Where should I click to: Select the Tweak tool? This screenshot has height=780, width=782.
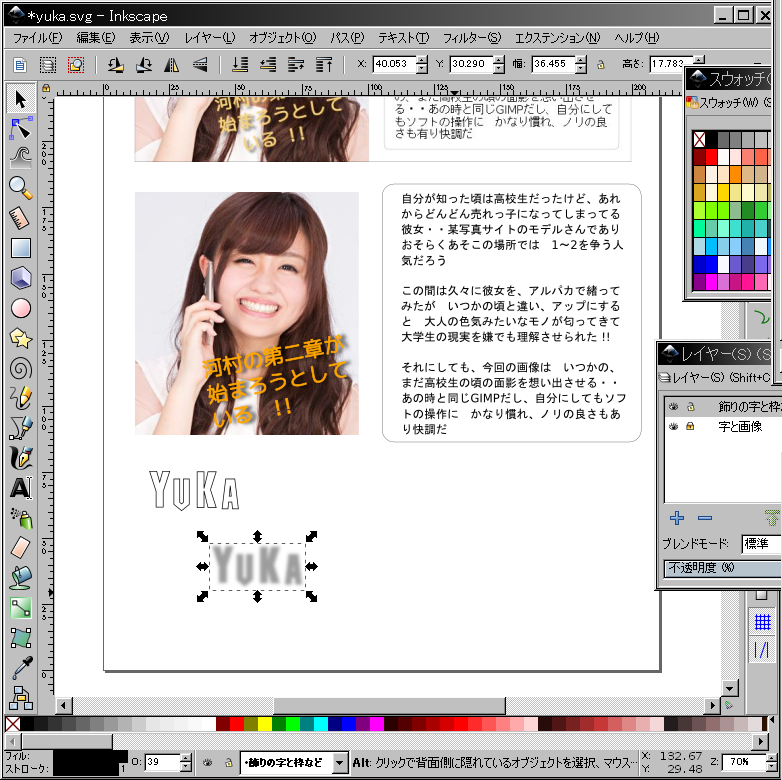pos(20,158)
